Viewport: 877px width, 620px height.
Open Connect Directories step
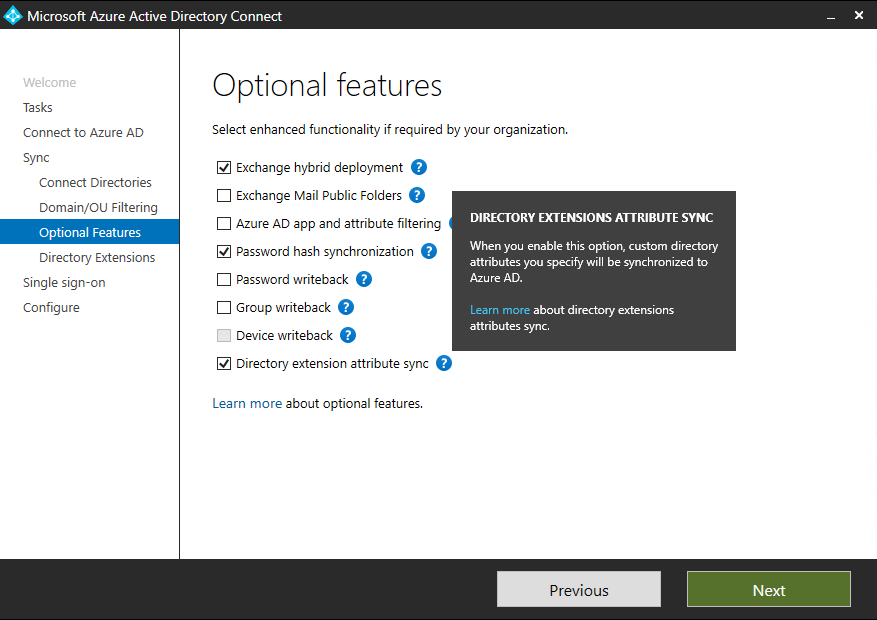coord(95,182)
